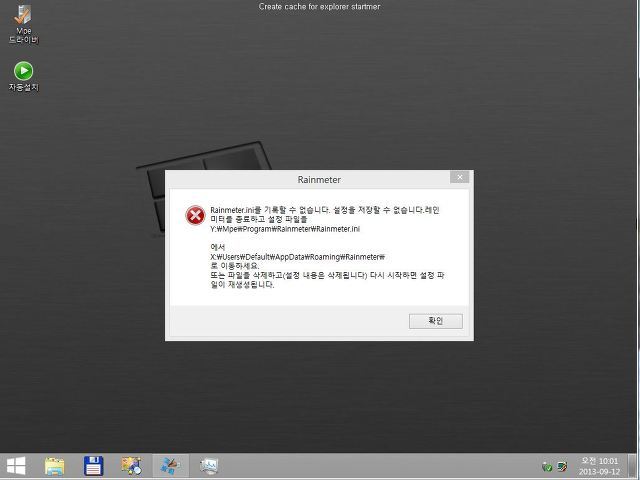Click the Rainmeter dialog title bar text
This screenshot has width=640, height=480.
click(x=319, y=180)
